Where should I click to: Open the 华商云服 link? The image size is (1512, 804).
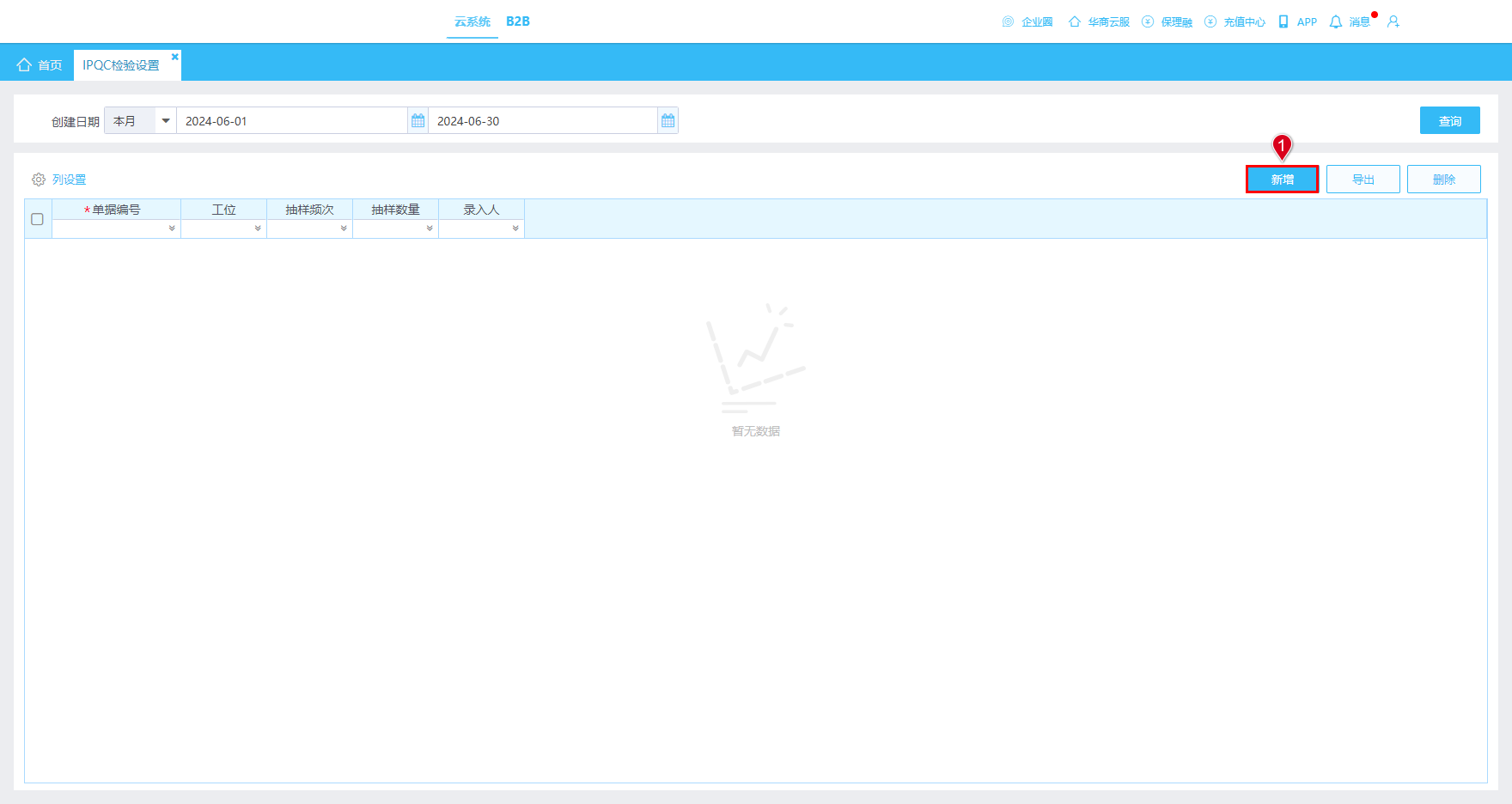click(x=1109, y=21)
